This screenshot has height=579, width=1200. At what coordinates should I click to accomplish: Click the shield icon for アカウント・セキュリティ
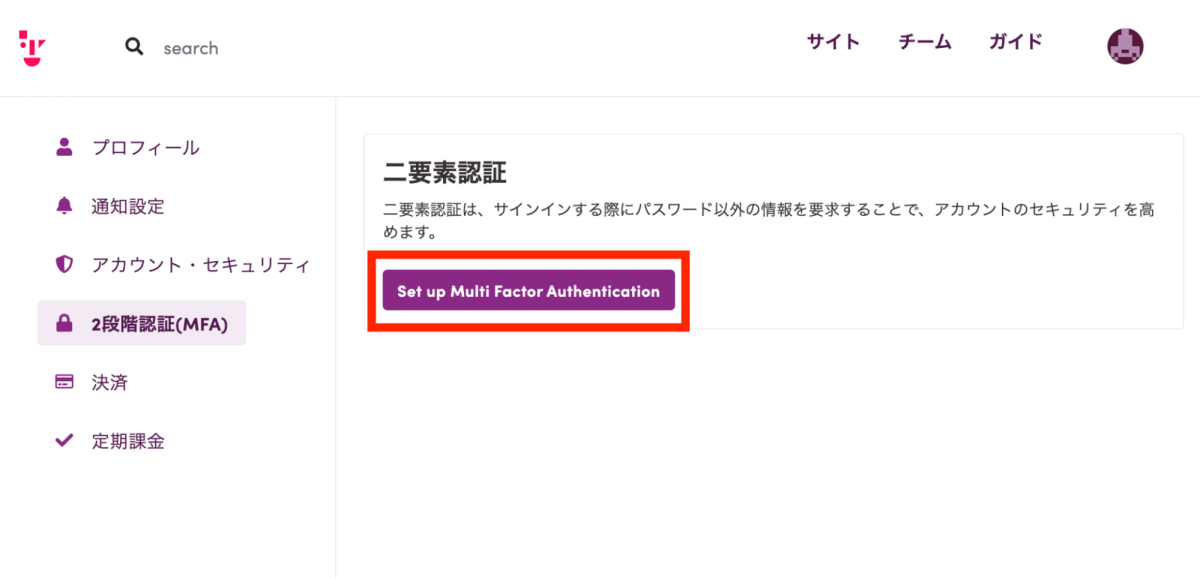point(64,265)
